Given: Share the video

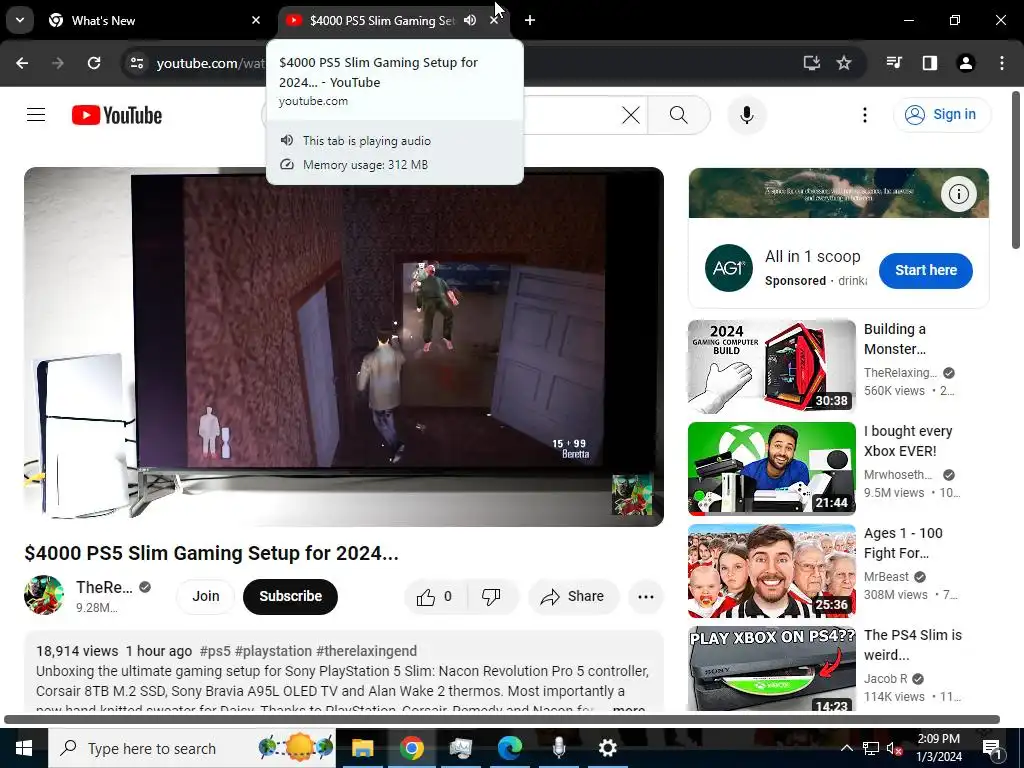Looking at the screenshot, I should (573, 596).
